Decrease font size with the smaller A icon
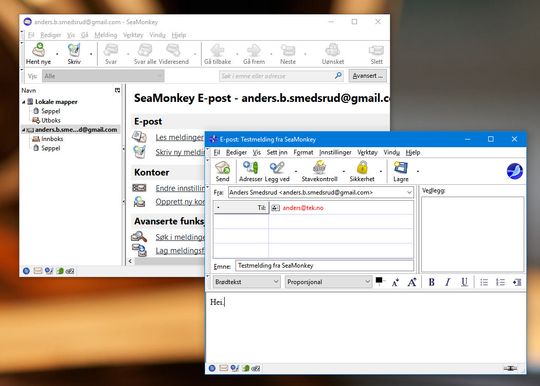Screen dimensions: 540x386 click(395, 282)
